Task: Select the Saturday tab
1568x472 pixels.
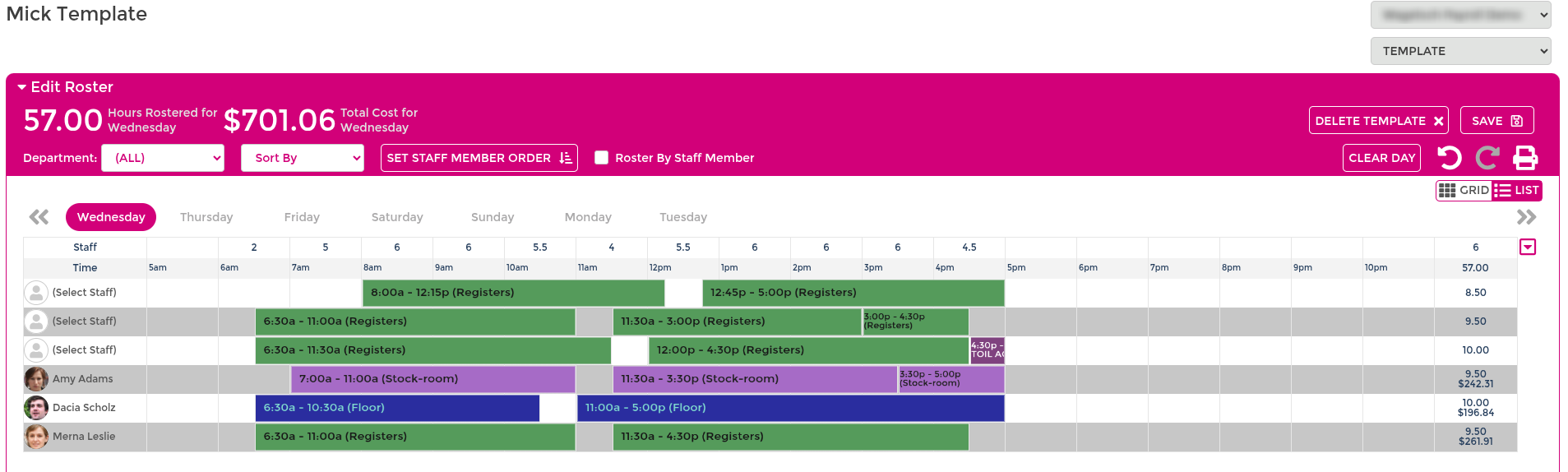Action: (x=397, y=217)
